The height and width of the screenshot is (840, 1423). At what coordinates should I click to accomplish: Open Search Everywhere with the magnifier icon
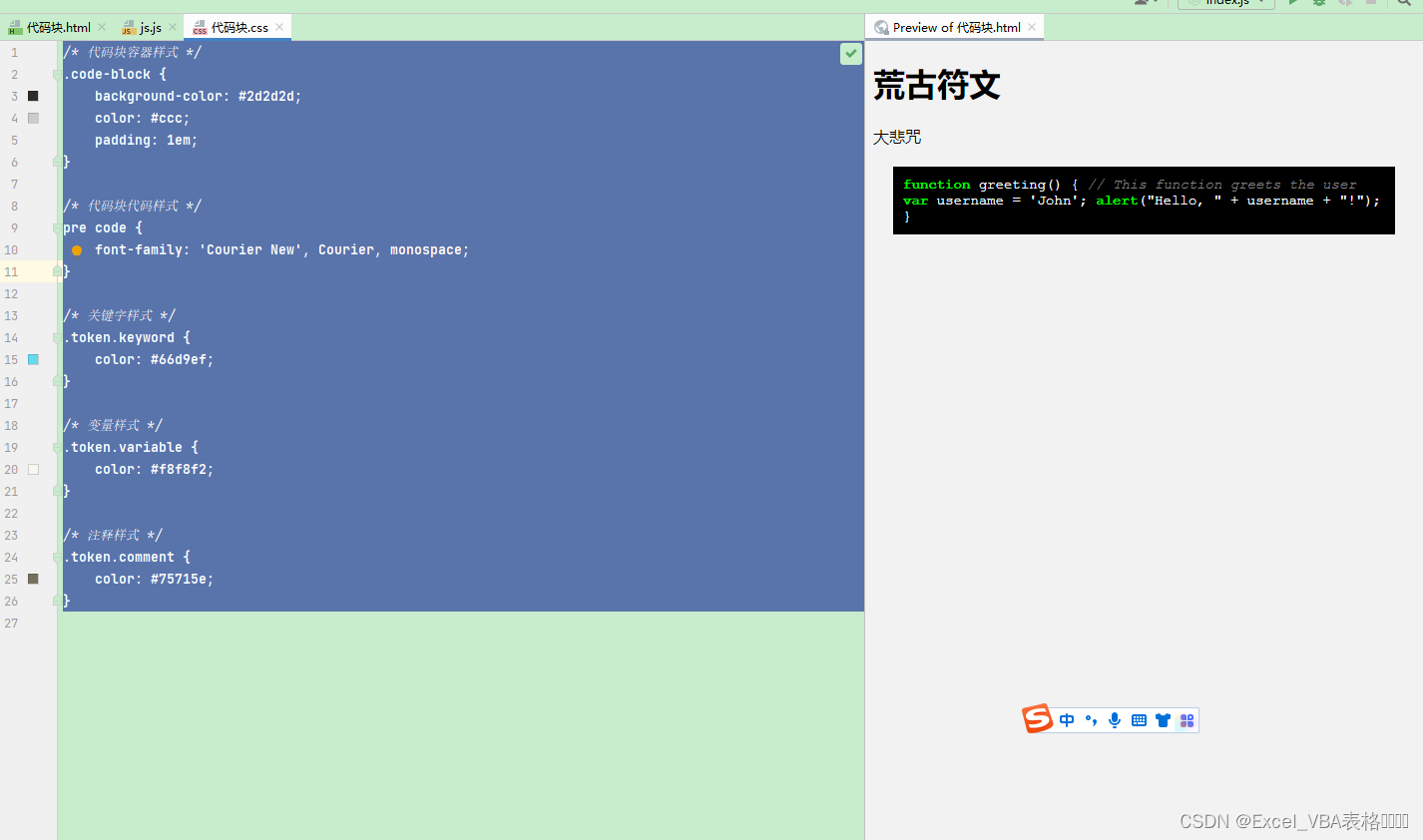point(1404,4)
